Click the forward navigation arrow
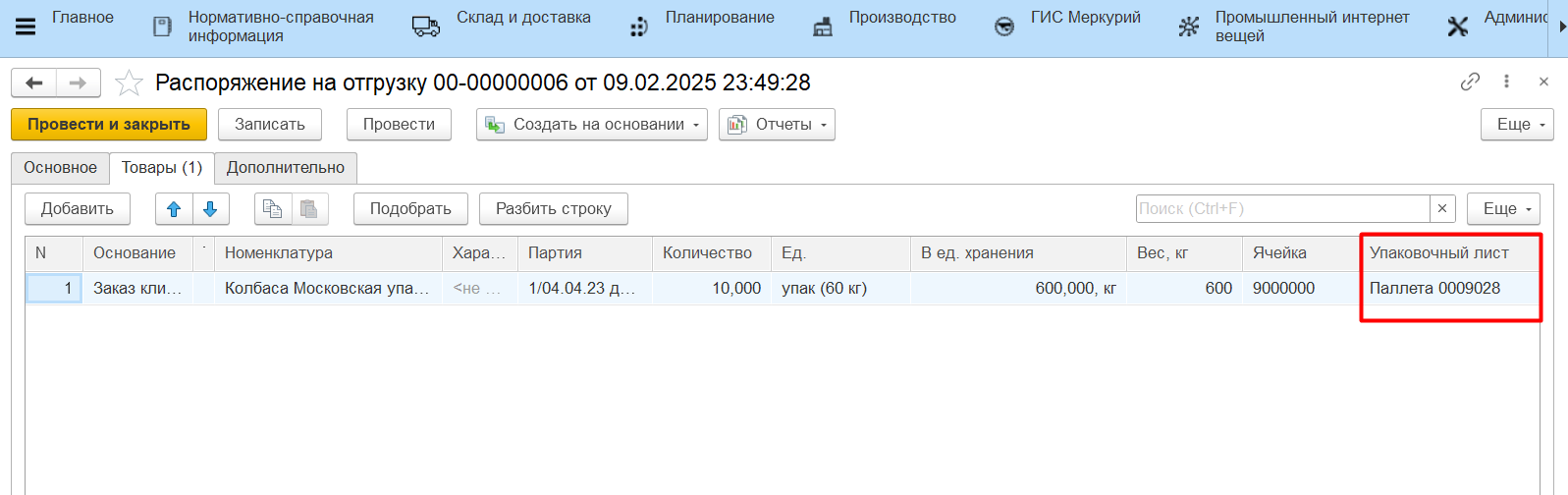 pyautogui.click(x=79, y=83)
